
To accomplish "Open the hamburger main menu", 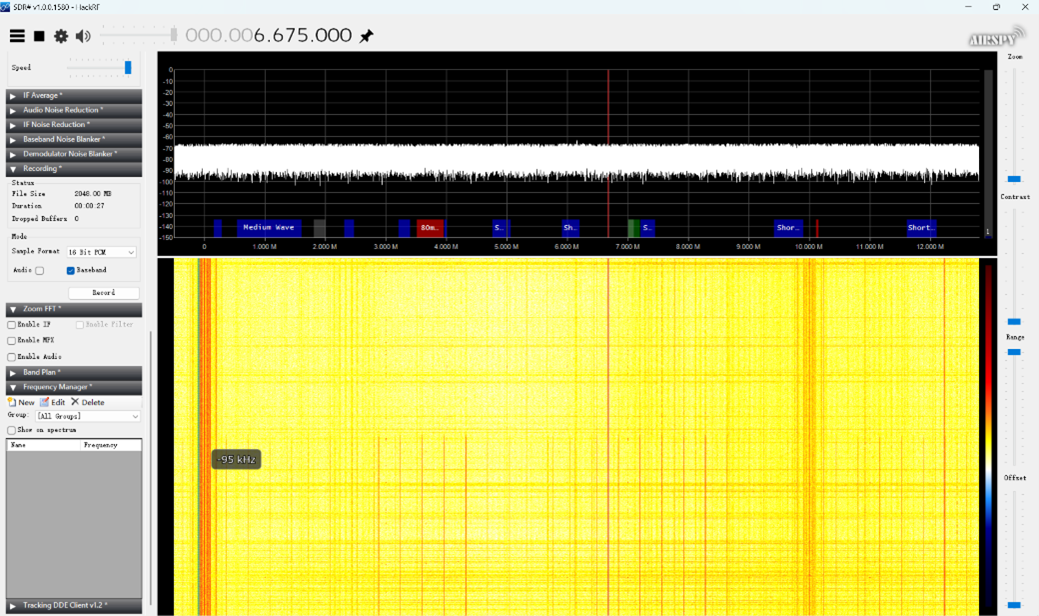I will click(x=17, y=36).
